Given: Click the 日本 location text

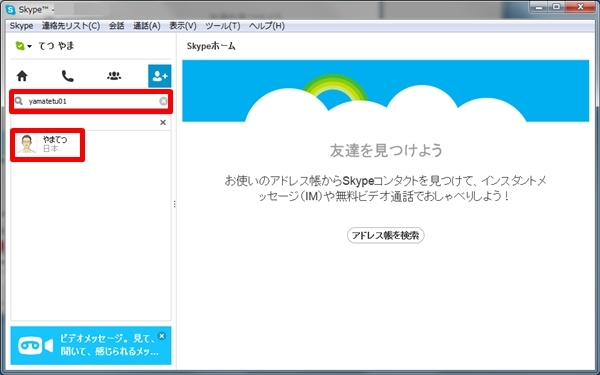Looking at the screenshot, I should coord(51,149).
